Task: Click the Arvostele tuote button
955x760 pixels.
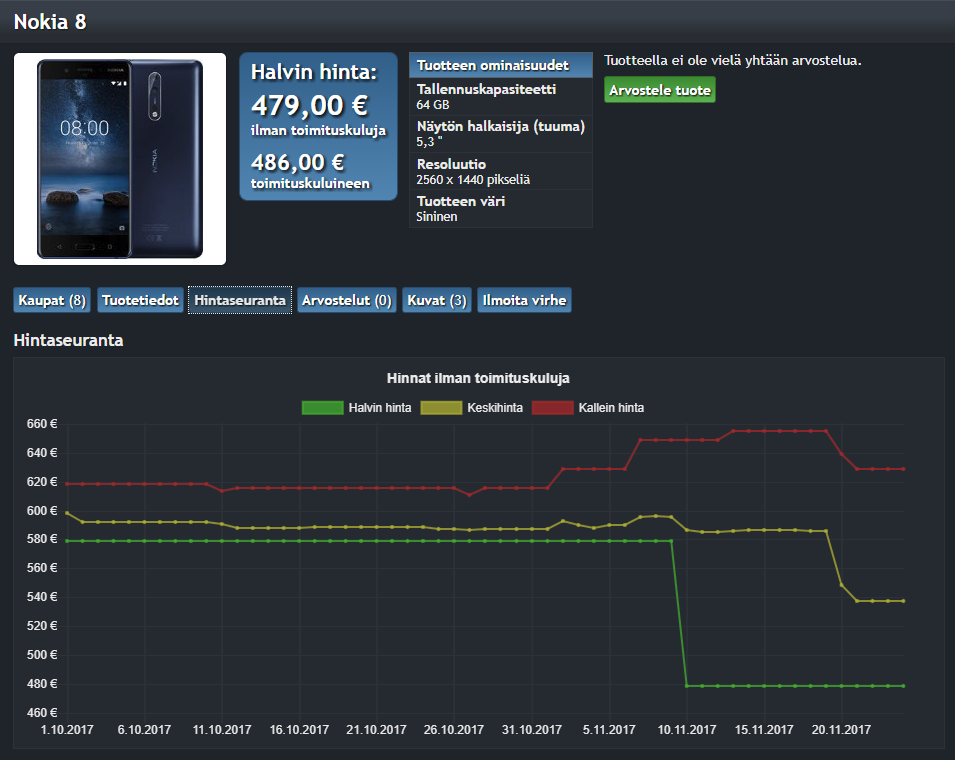Action: [660, 90]
